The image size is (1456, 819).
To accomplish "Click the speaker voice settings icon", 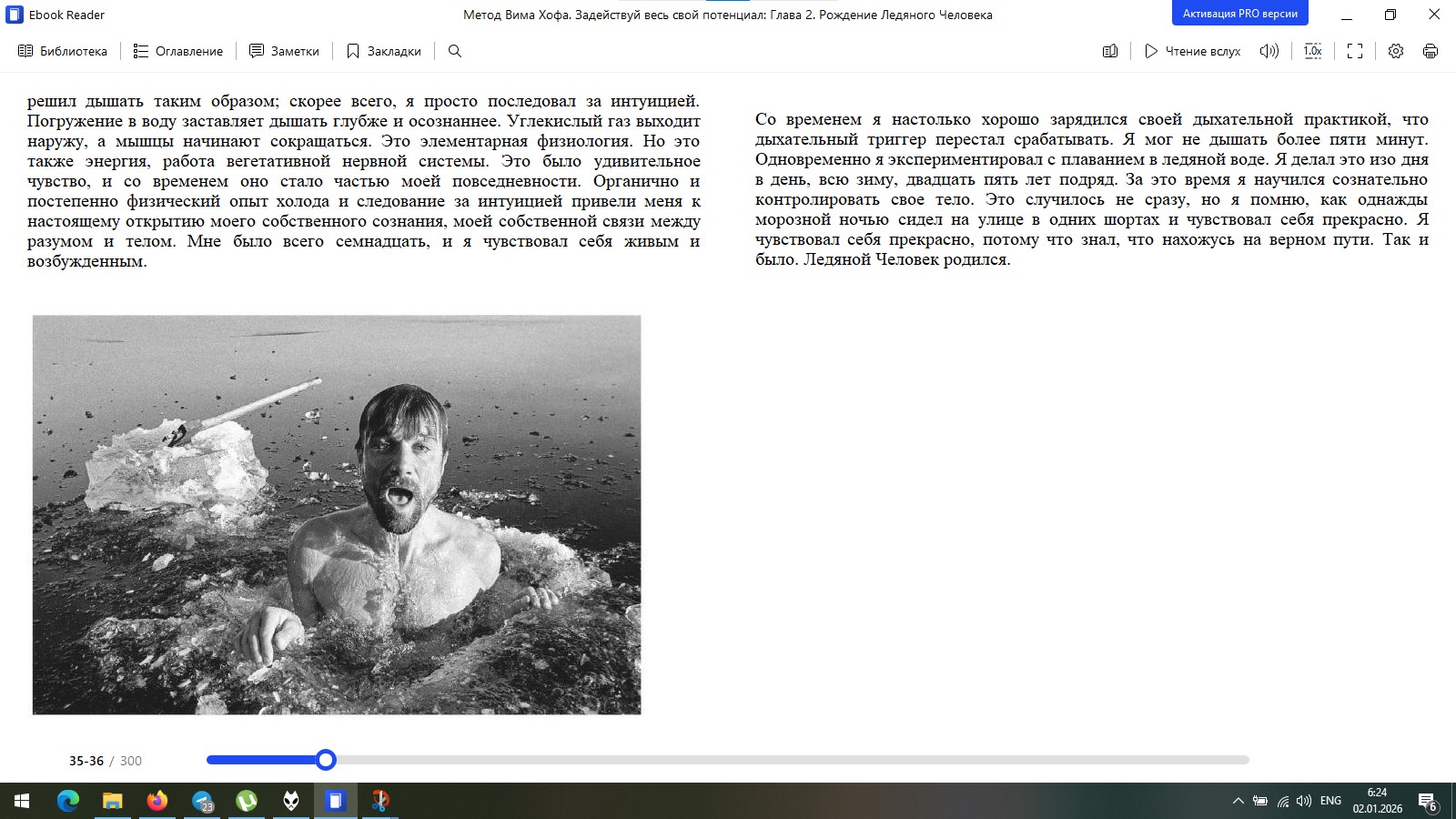I will [x=1269, y=51].
